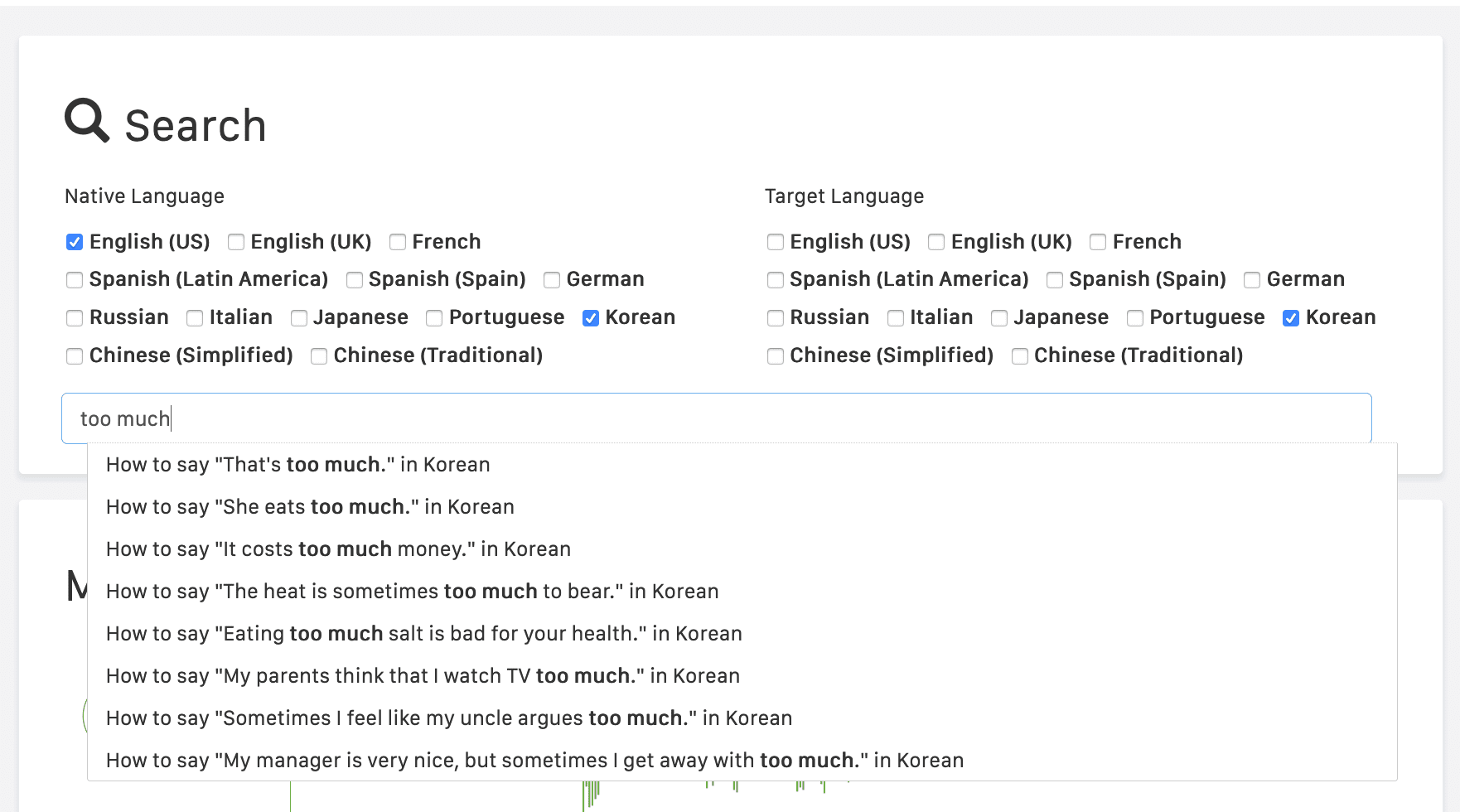
Task: Focus the search field containing "too much"
Action: [x=717, y=418]
